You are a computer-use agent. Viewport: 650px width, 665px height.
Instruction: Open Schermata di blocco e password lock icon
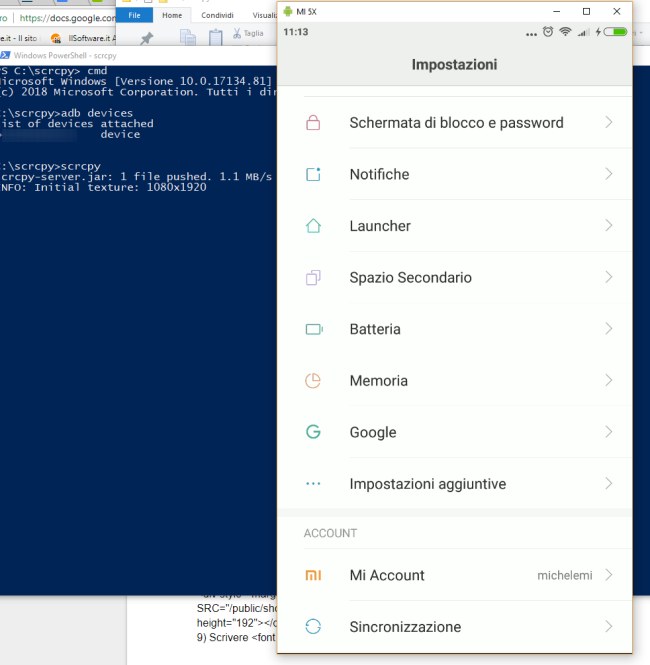point(313,123)
